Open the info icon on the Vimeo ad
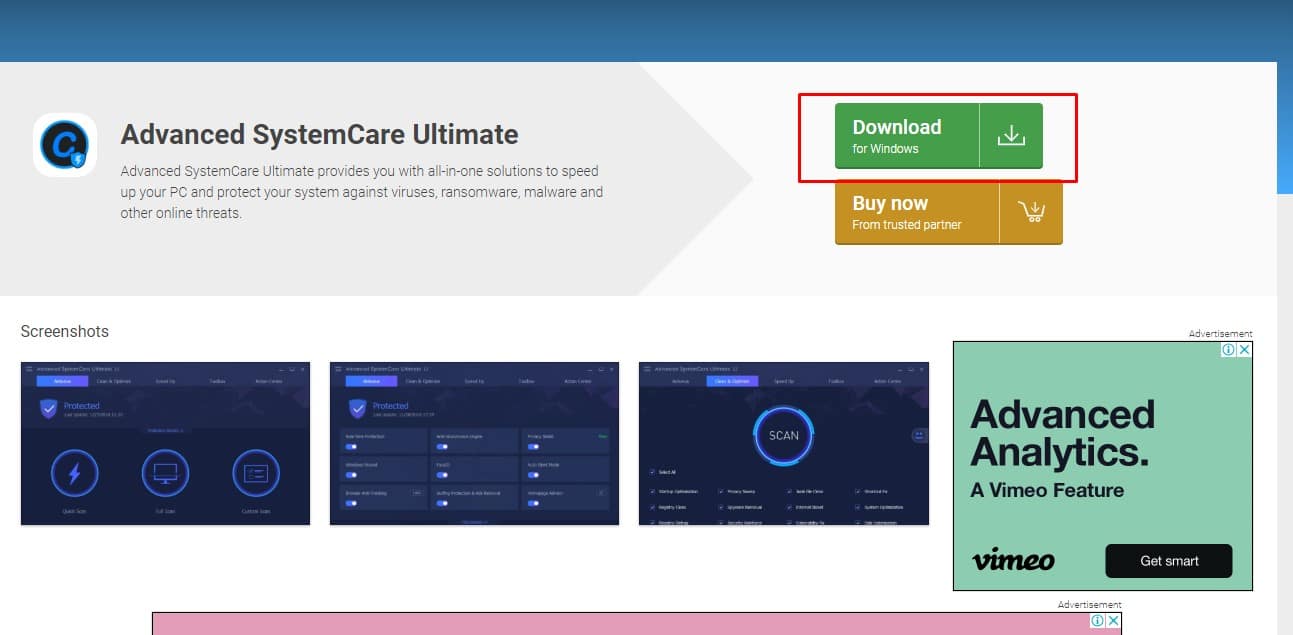The height and width of the screenshot is (635, 1293). [1228, 350]
